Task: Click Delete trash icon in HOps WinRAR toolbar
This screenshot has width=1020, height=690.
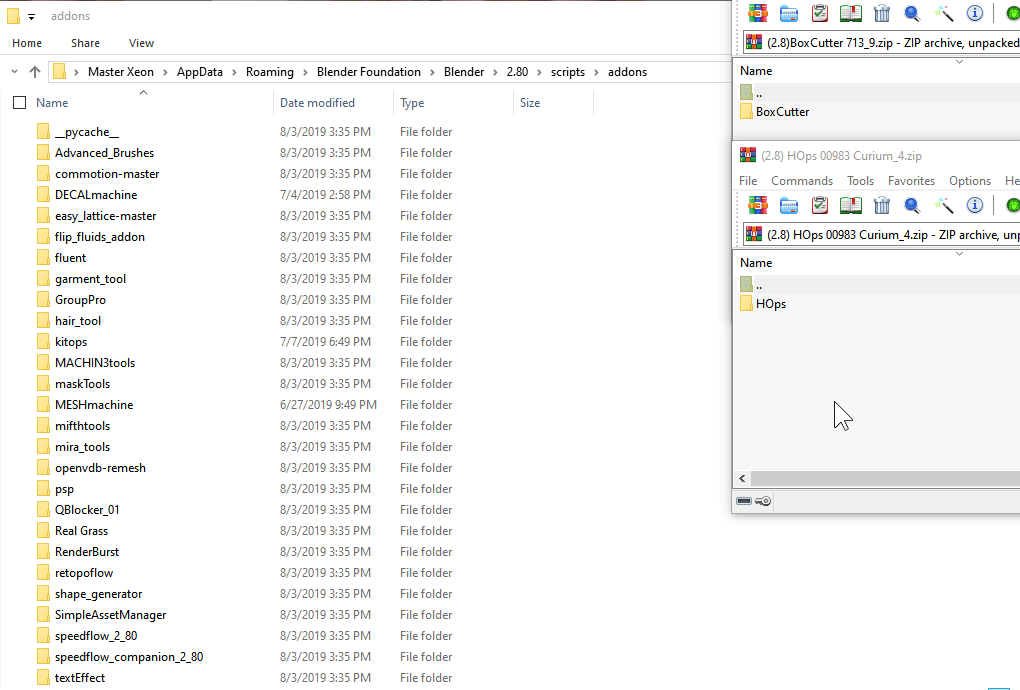Action: pyautogui.click(x=881, y=206)
